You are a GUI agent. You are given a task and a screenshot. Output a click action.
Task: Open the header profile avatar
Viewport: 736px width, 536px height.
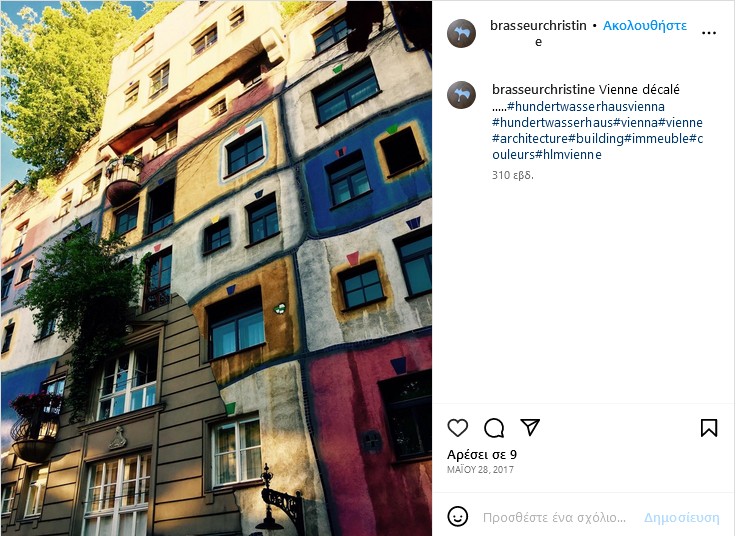(x=461, y=33)
